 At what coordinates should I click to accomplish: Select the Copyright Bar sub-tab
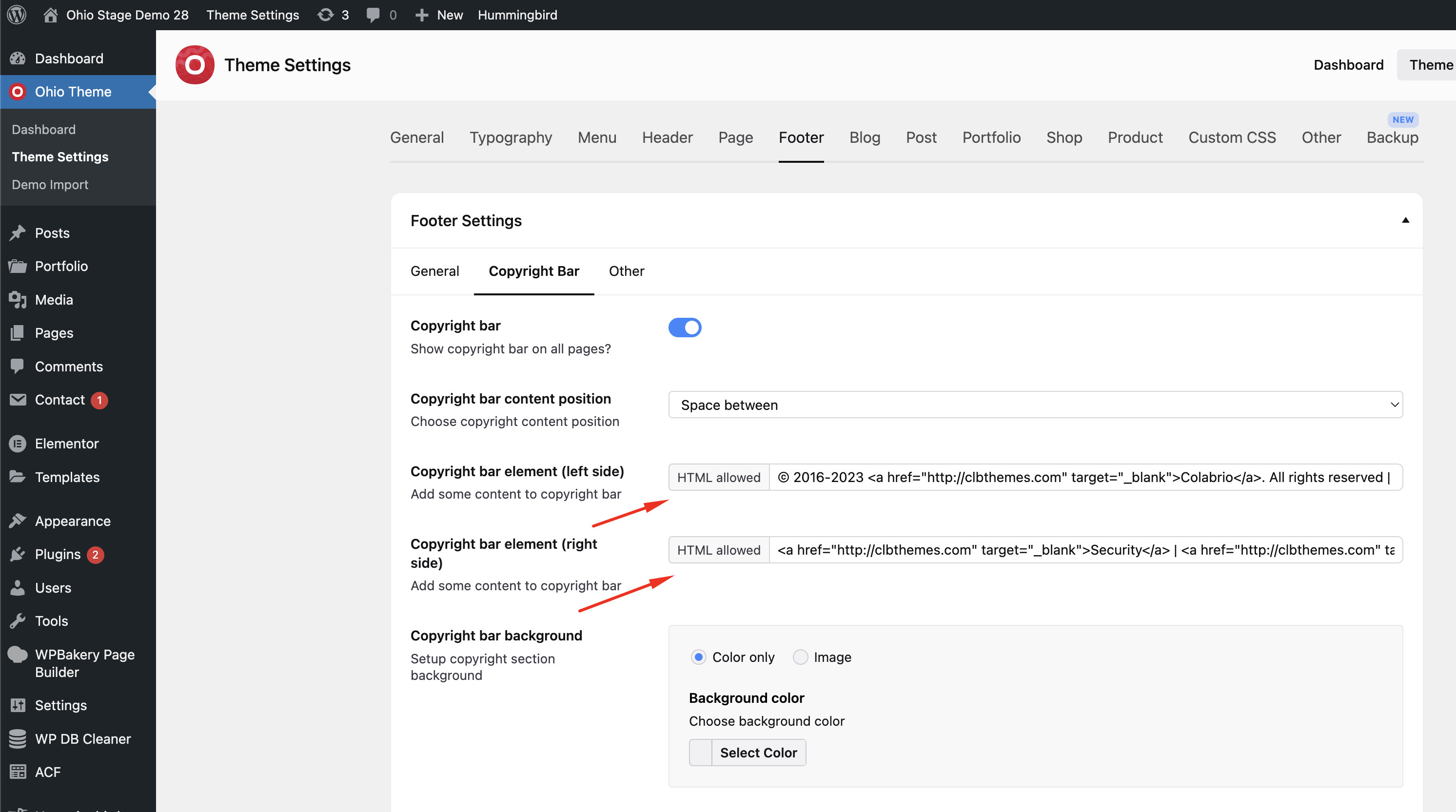[533, 271]
